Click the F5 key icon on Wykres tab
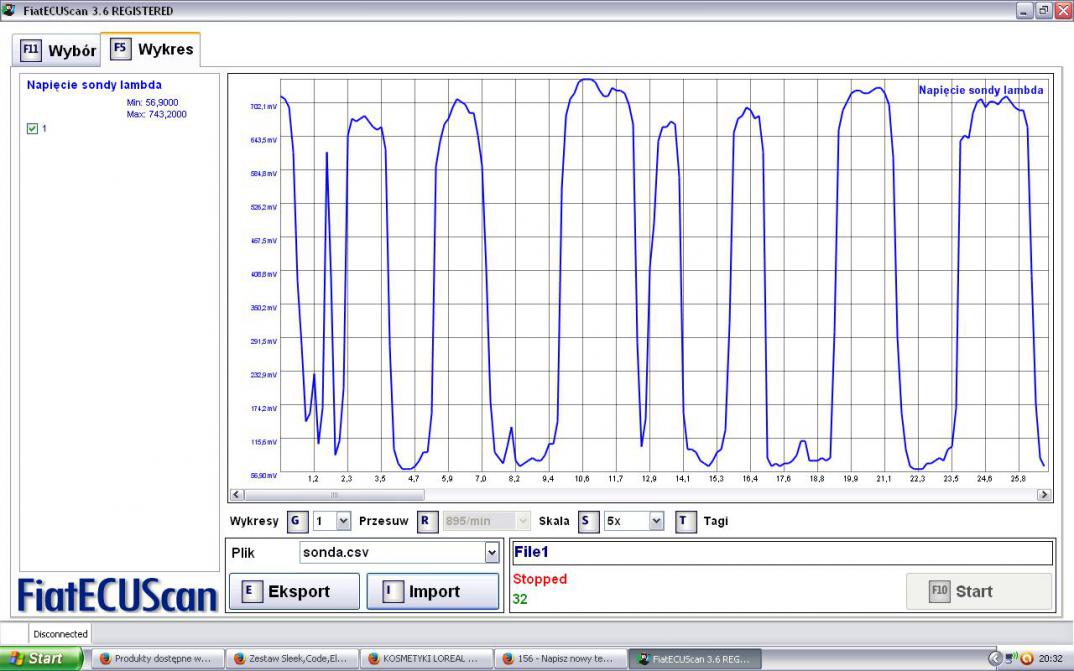This screenshot has width=1074, height=671. click(121, 49)
